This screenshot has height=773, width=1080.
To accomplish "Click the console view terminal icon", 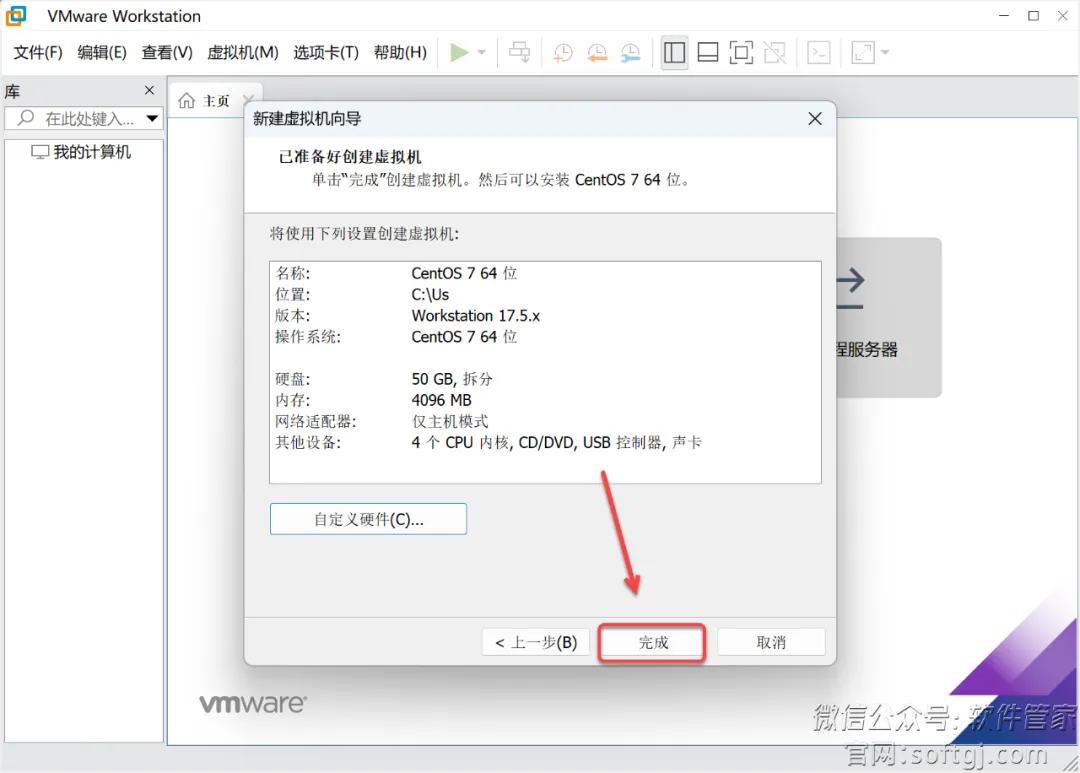I will [x=818, y=52].
